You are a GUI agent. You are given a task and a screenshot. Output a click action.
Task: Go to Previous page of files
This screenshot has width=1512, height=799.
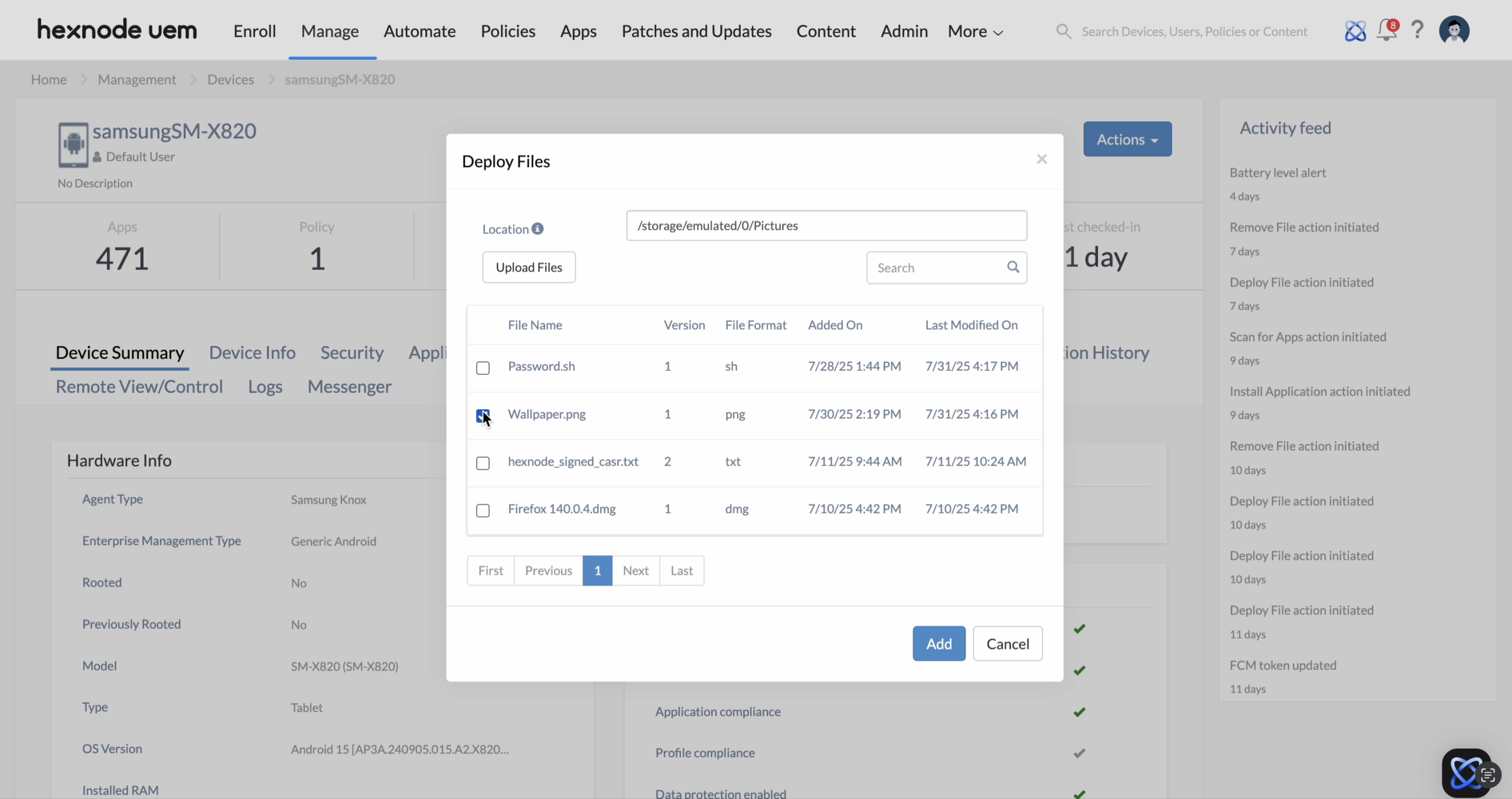[549, 570]
